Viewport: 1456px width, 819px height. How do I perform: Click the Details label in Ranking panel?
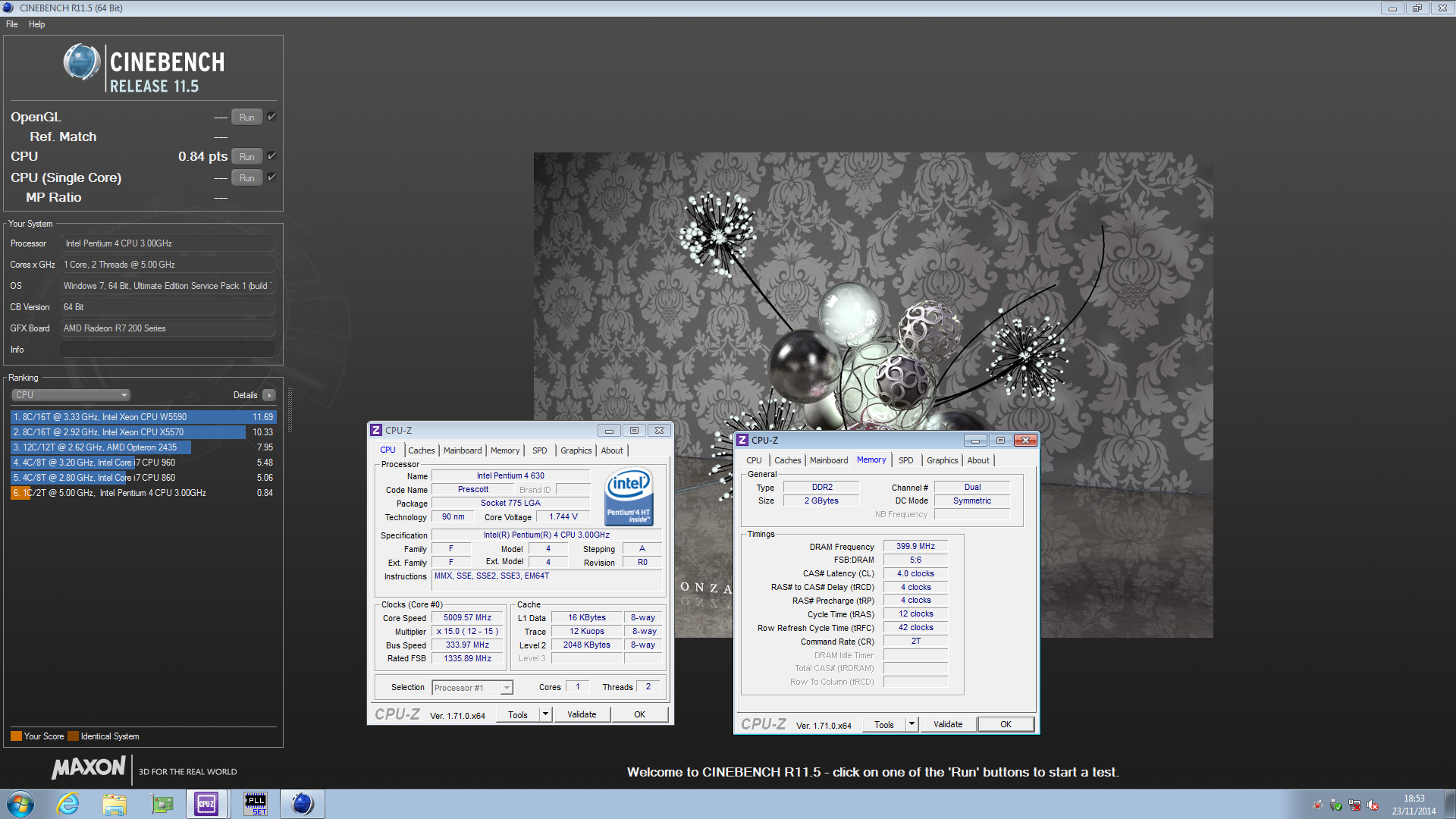coord(245,395)
